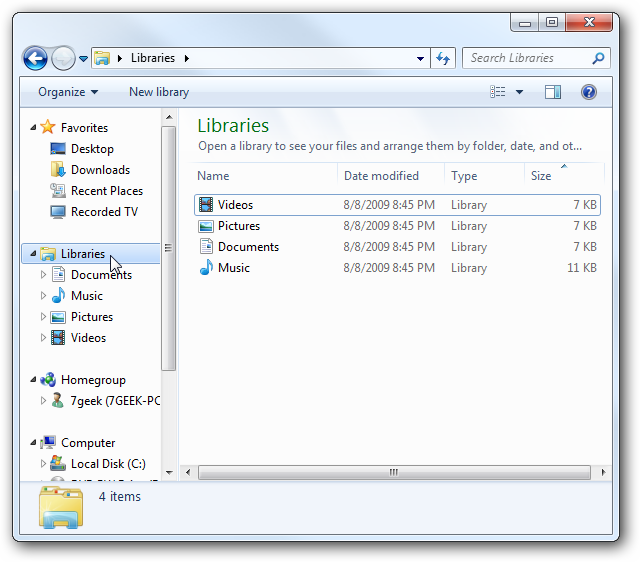The image size is (640, 562).
Task: Click Documents icon in navigation pane
Action: [x=58, y=274]
